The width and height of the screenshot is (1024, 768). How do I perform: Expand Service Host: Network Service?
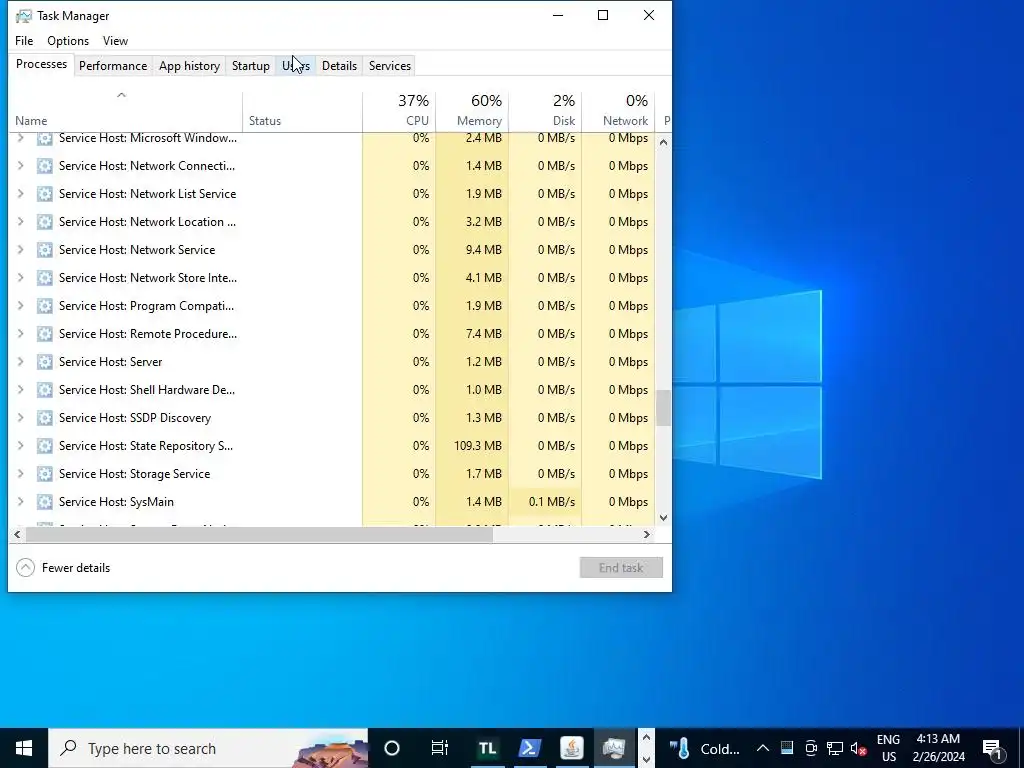coord(20,250)
